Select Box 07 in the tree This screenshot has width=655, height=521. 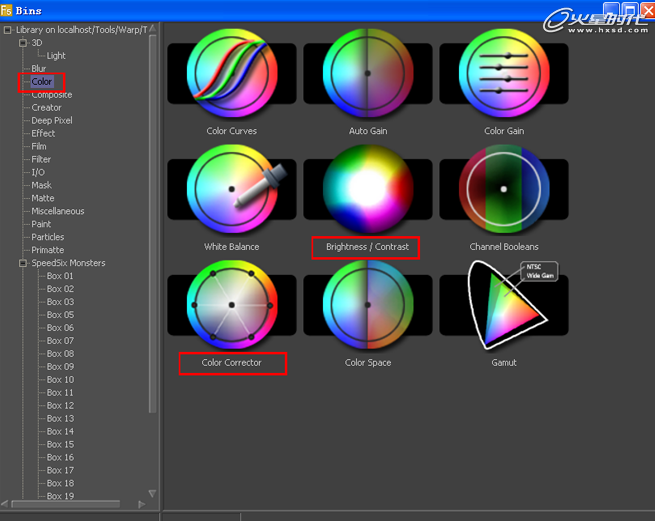[60, 341]
